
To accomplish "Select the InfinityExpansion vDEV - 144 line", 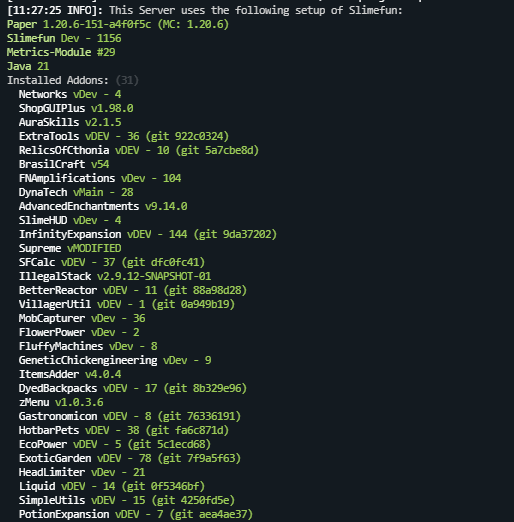I will click(x=148, y=234).
